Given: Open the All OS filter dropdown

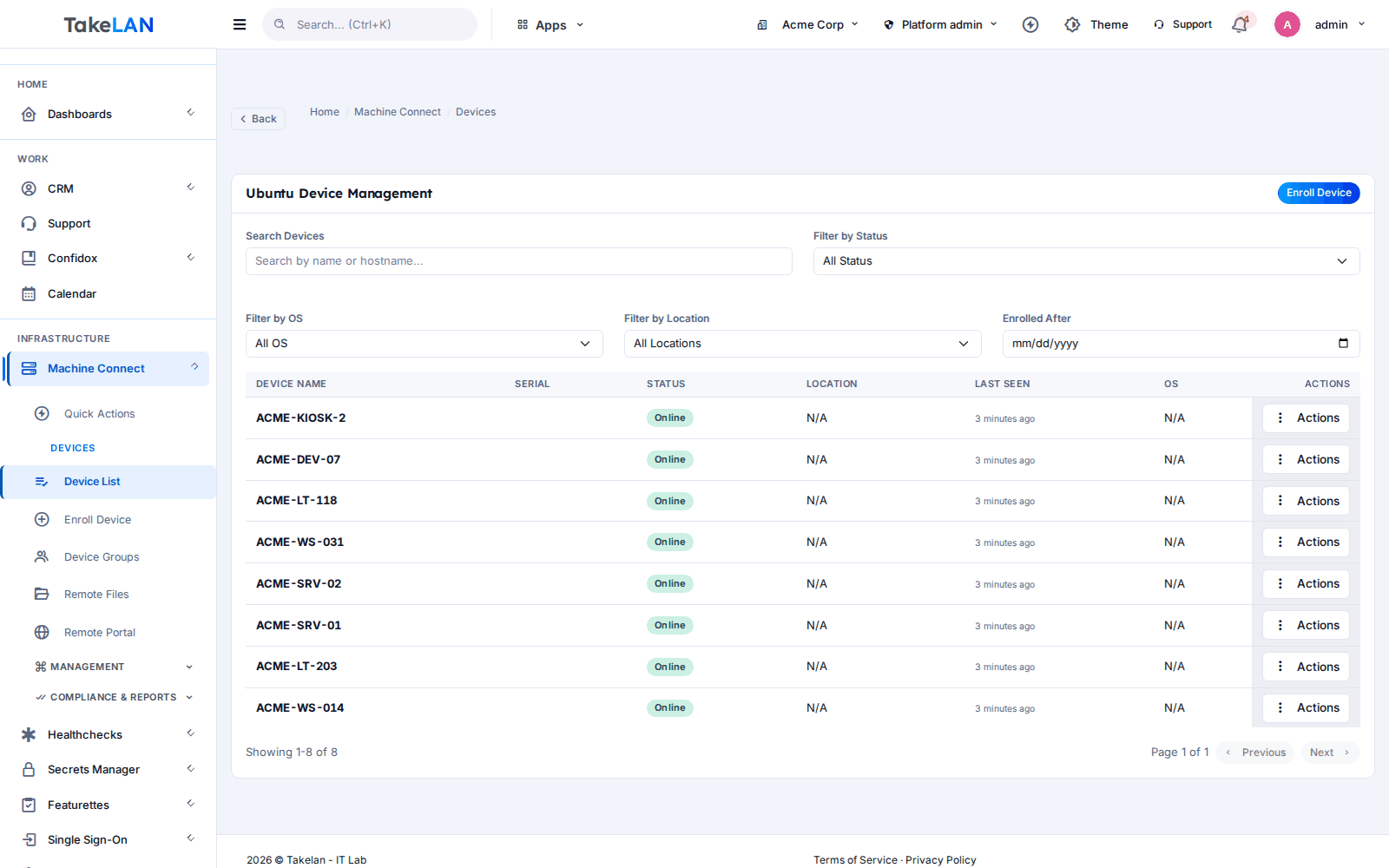Looking at the screenshot, I should [x=424, y=344].
